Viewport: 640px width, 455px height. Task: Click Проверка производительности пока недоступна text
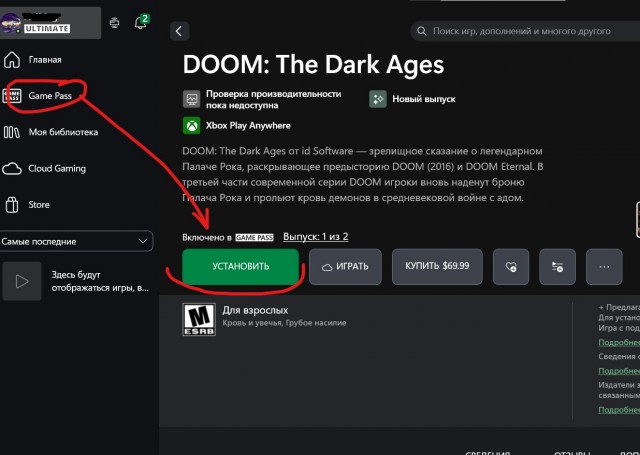[273, 100]
